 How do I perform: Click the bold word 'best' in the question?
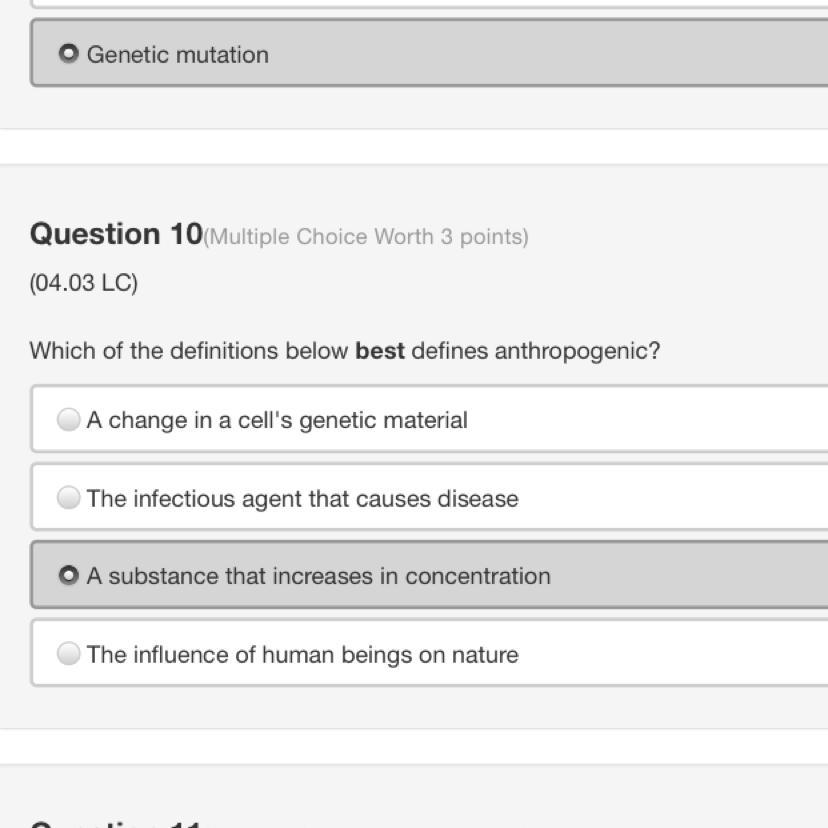pyautogui.click(x=380, y=351)
